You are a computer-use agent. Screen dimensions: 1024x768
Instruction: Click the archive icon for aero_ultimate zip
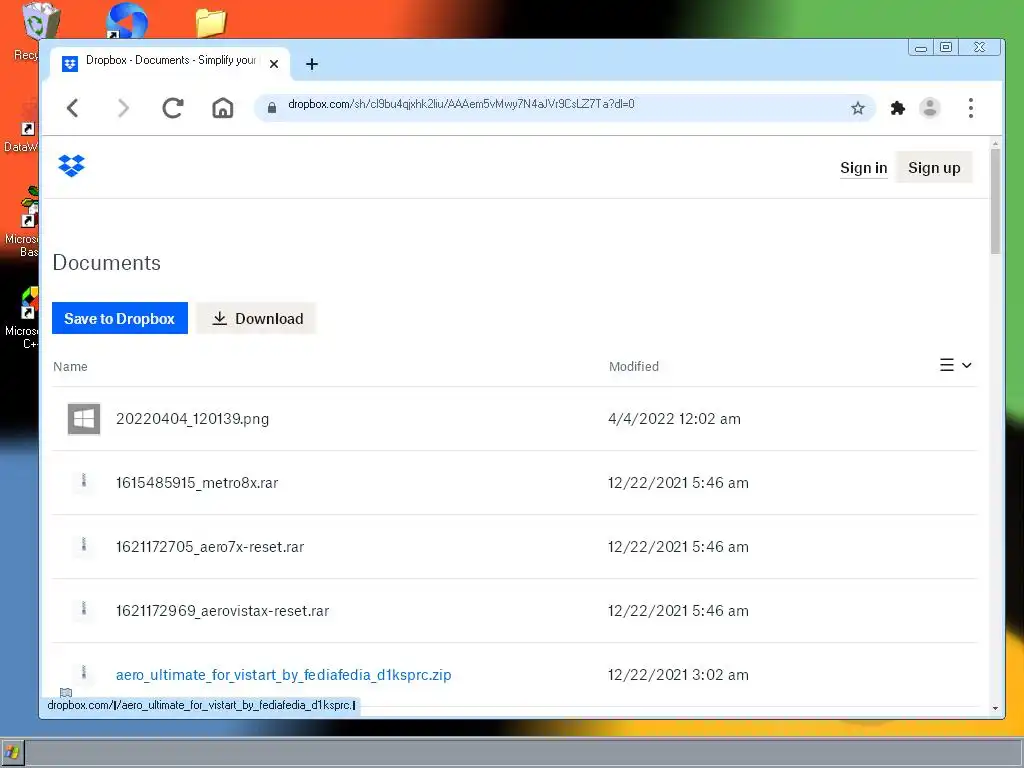click(x=84, y=673)
